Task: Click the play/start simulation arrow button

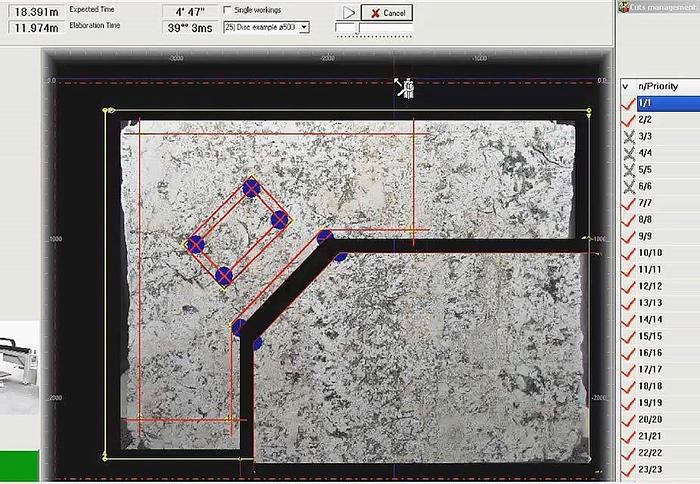Action: coord(347,12)
